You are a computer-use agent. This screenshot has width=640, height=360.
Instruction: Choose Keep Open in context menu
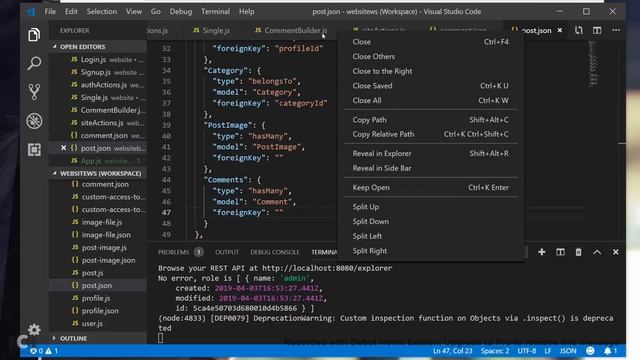431,187
